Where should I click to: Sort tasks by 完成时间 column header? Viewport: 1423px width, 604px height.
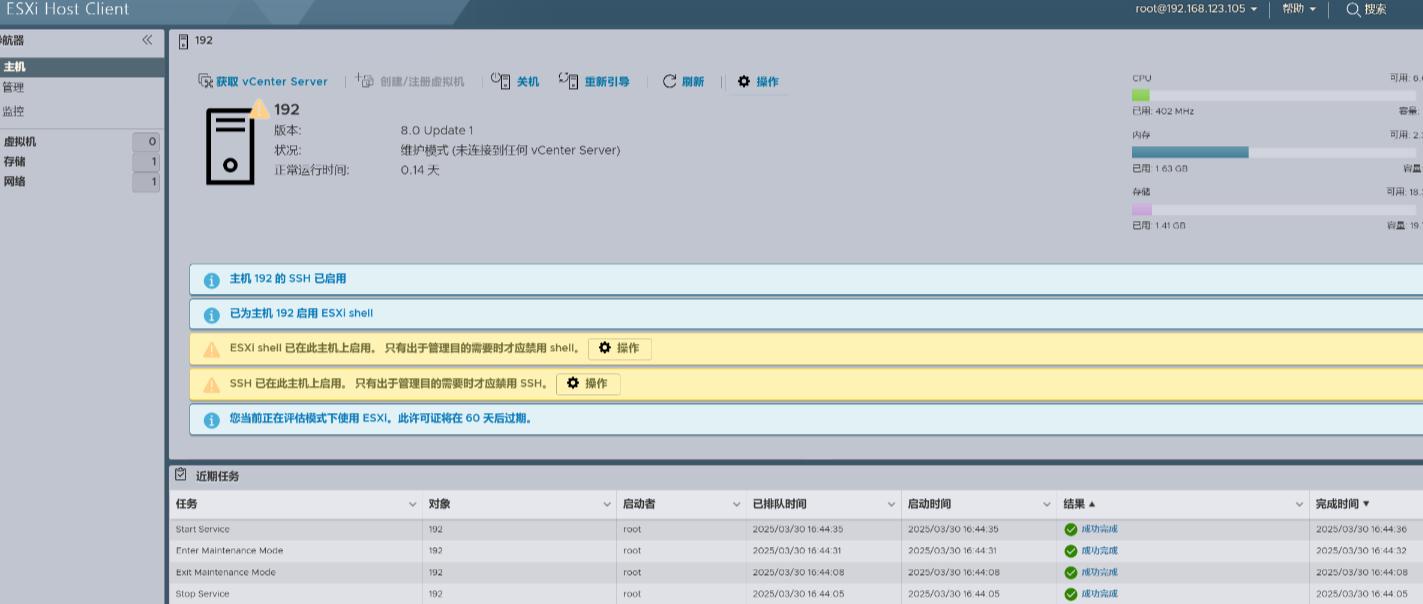[x=1342, y=504]
